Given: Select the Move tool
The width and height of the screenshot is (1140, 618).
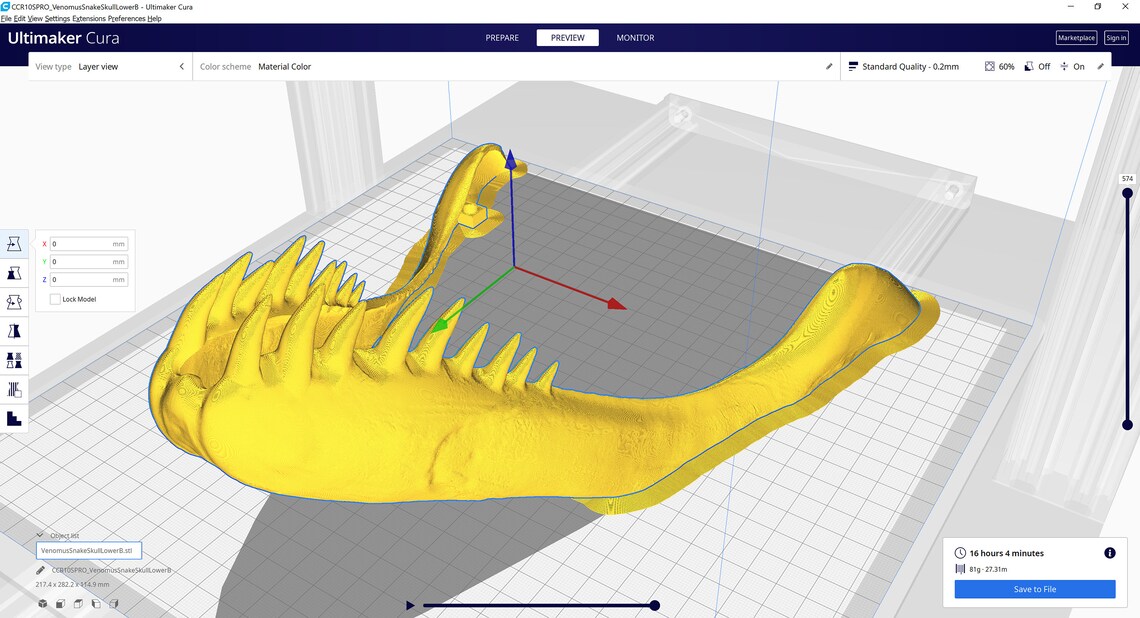Looking at the screenshot, I should [x=14, y=243].
